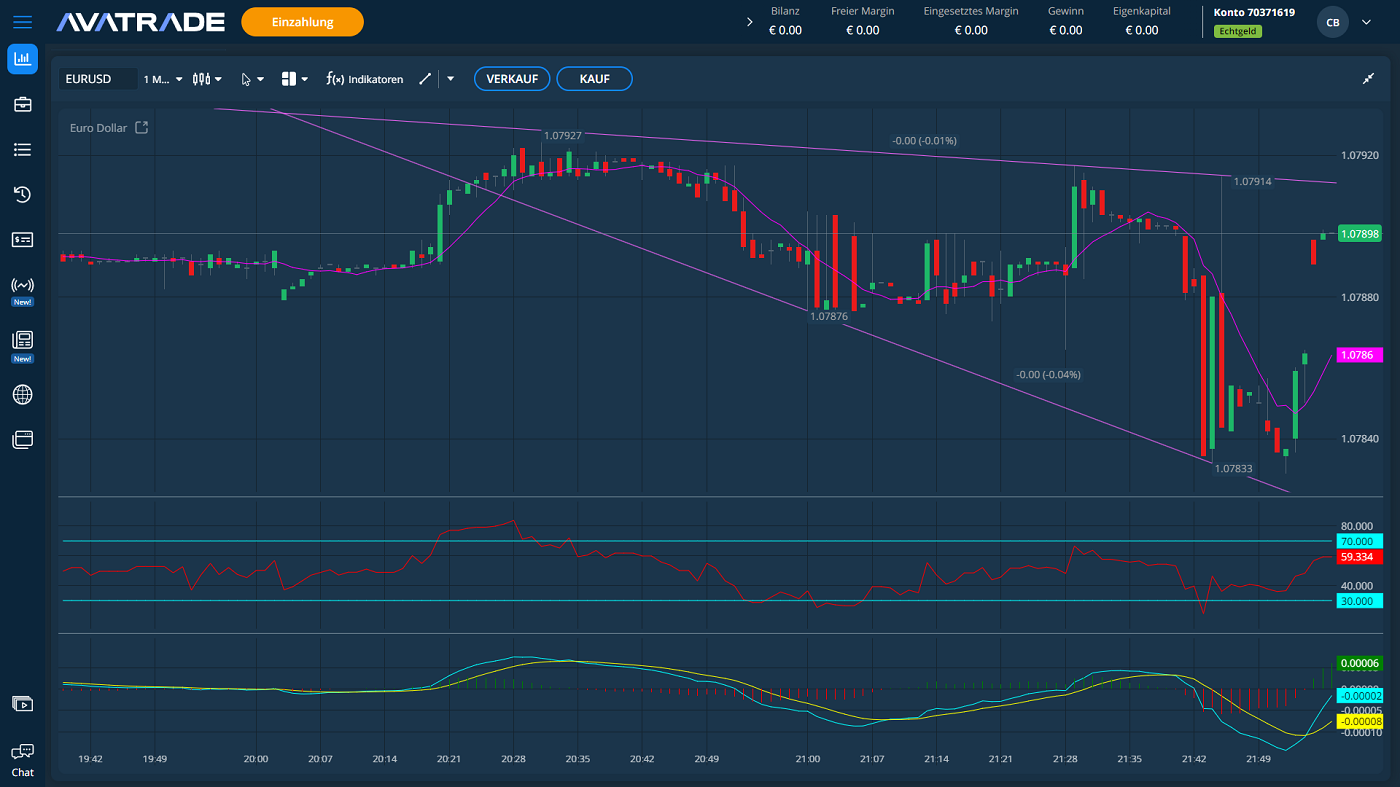Viewport: 1400px width, 787px height.
Task: Click the CB account avatar
Action: 1333,22
